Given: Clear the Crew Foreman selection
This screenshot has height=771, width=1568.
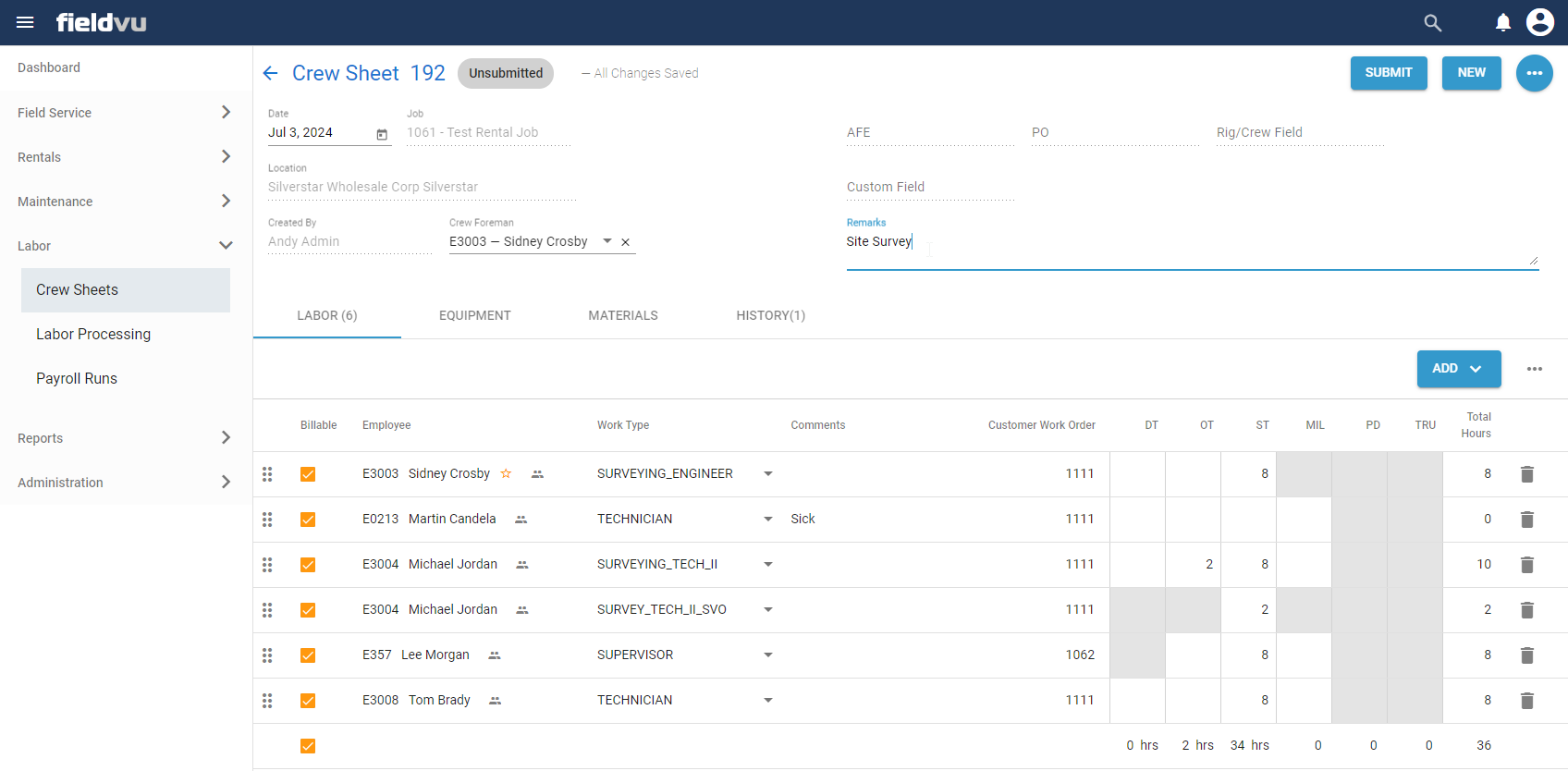Looking at the screenshot, I should click(x=626, y=242).
